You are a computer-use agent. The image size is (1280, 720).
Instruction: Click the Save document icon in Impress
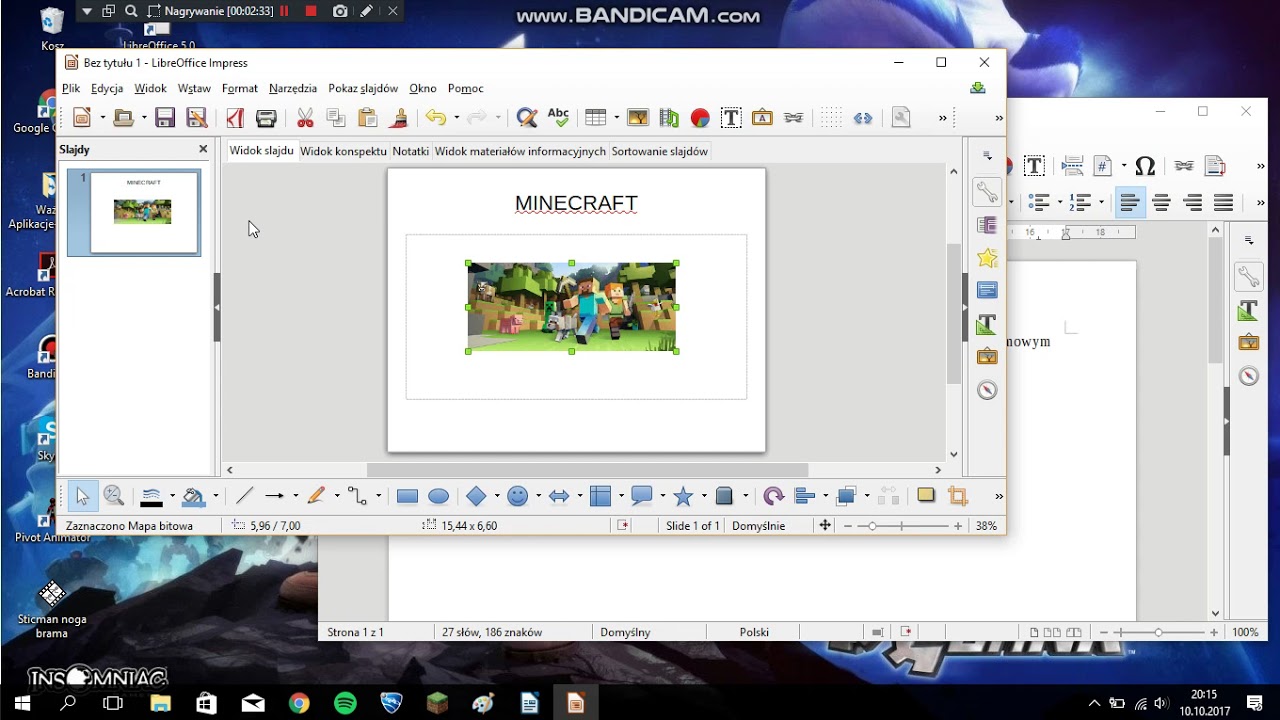[165, 118]
